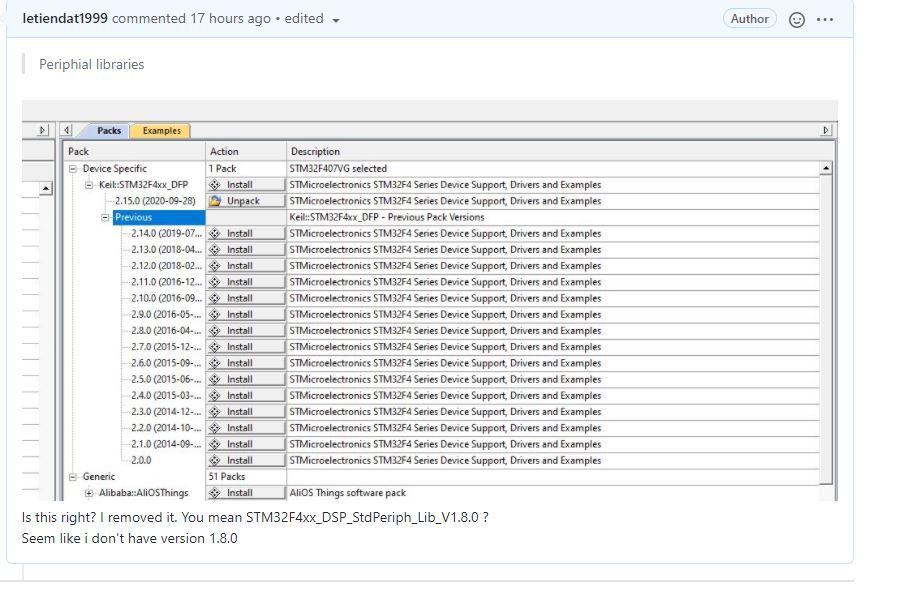915x598 pixels.
Task: Click the STM32F407VG selected description text
Action: click(x=338, y=169)
